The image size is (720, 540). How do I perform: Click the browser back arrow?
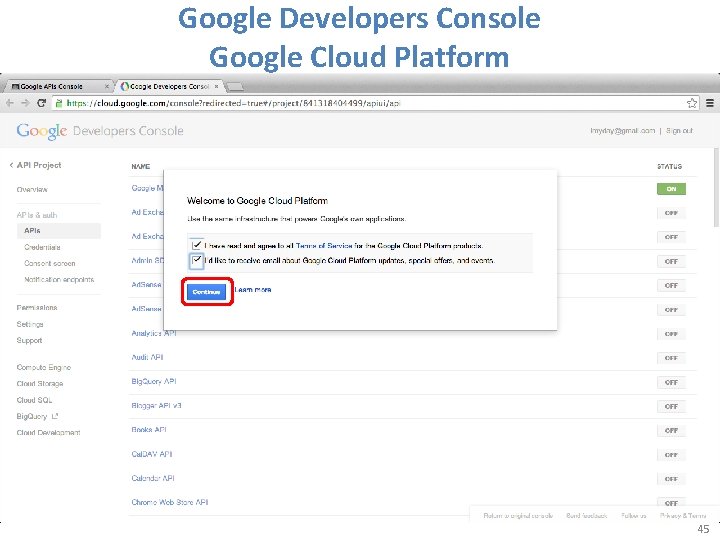[10, 103]
